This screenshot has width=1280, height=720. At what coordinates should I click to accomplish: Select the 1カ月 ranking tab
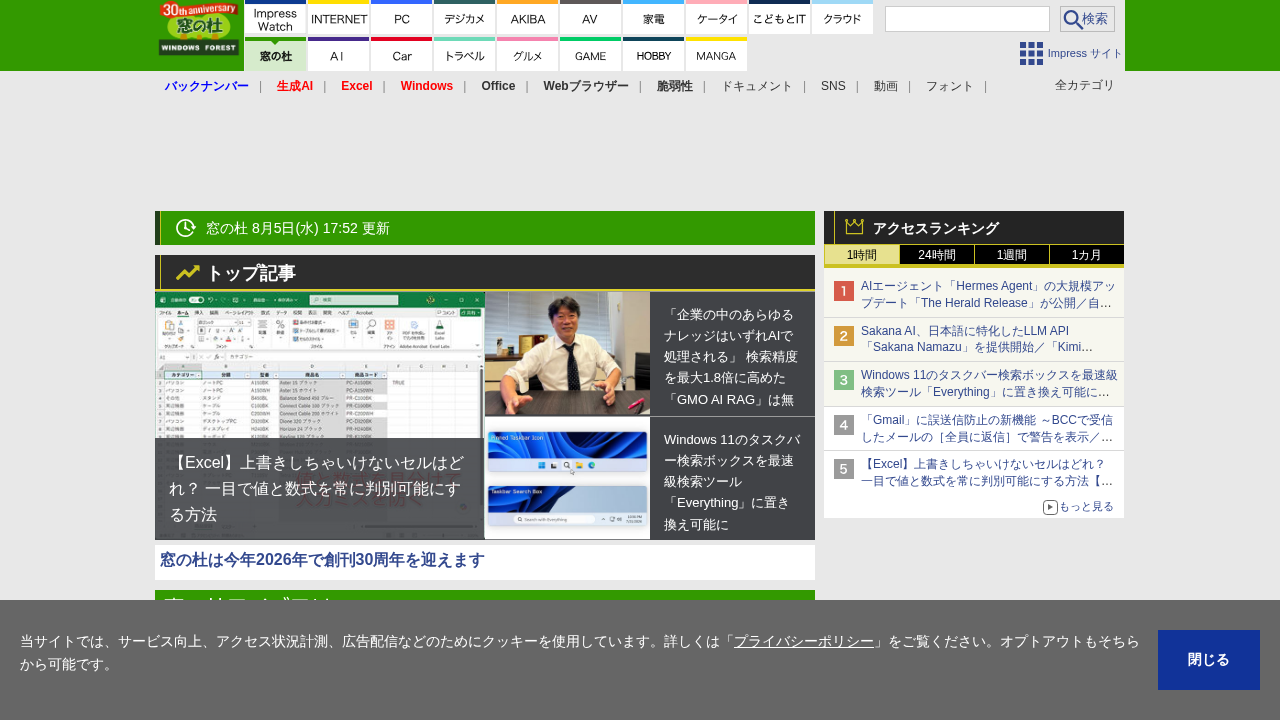[1087, 255]
